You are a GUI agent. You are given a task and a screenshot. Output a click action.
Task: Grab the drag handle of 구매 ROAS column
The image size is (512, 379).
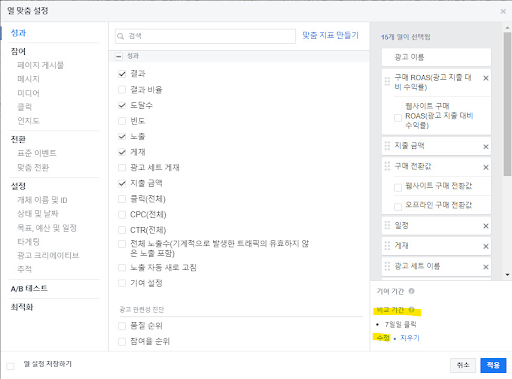387,81
